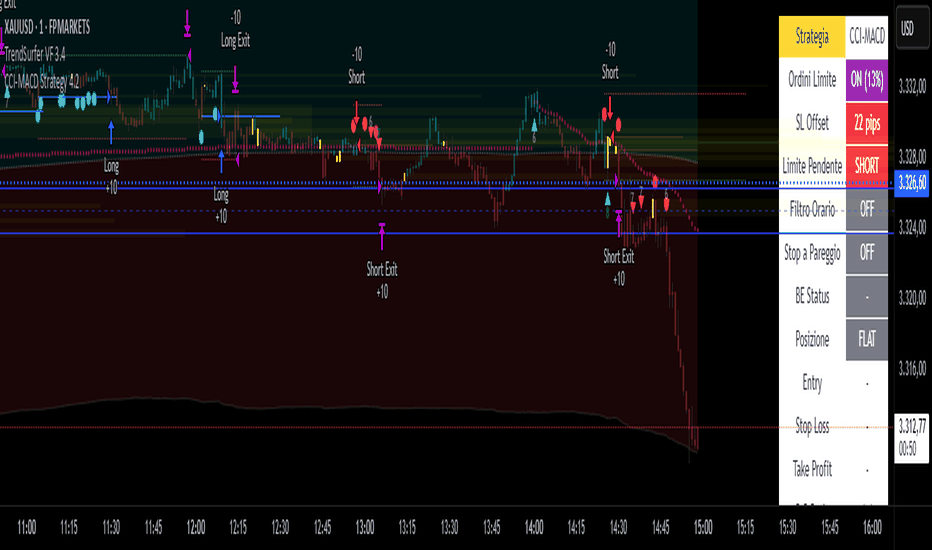Click the Posizione label
Screen dimensions: 932x550
click(812, 340)
